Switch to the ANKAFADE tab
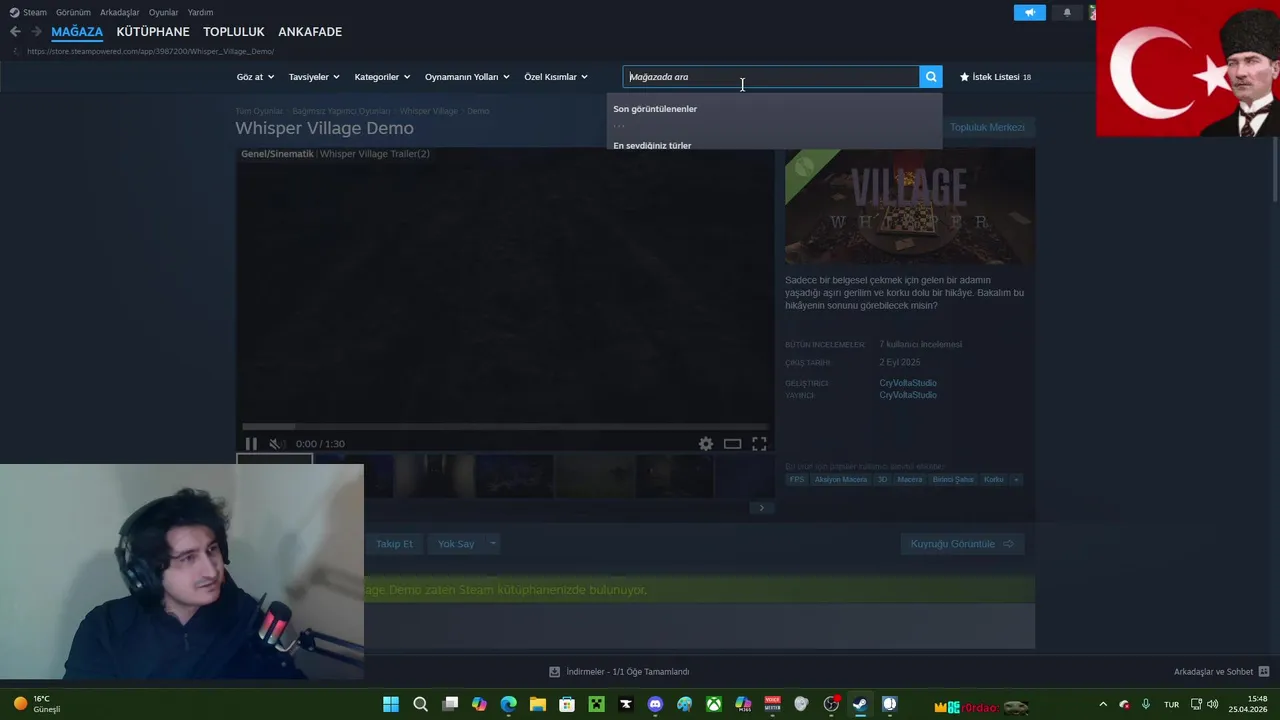 [310, 32]
